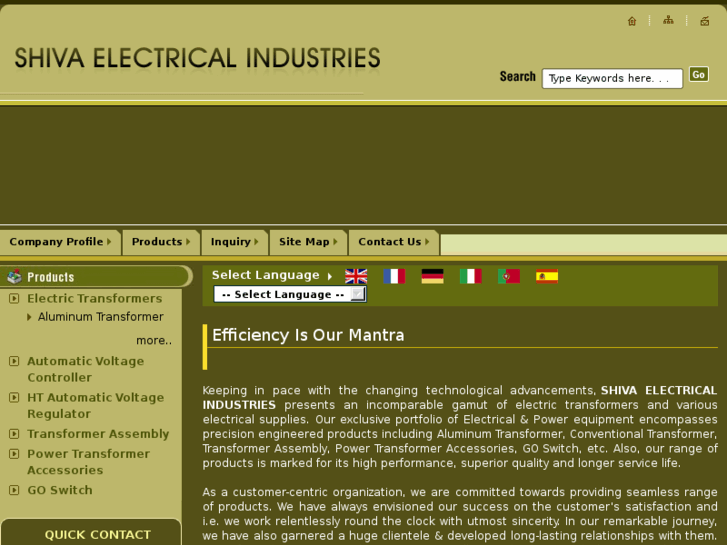This screenshot has height=545, width=727.
Task: Open HT Automatic Voltage Regulator link
Action: click(x=96, y=405)
